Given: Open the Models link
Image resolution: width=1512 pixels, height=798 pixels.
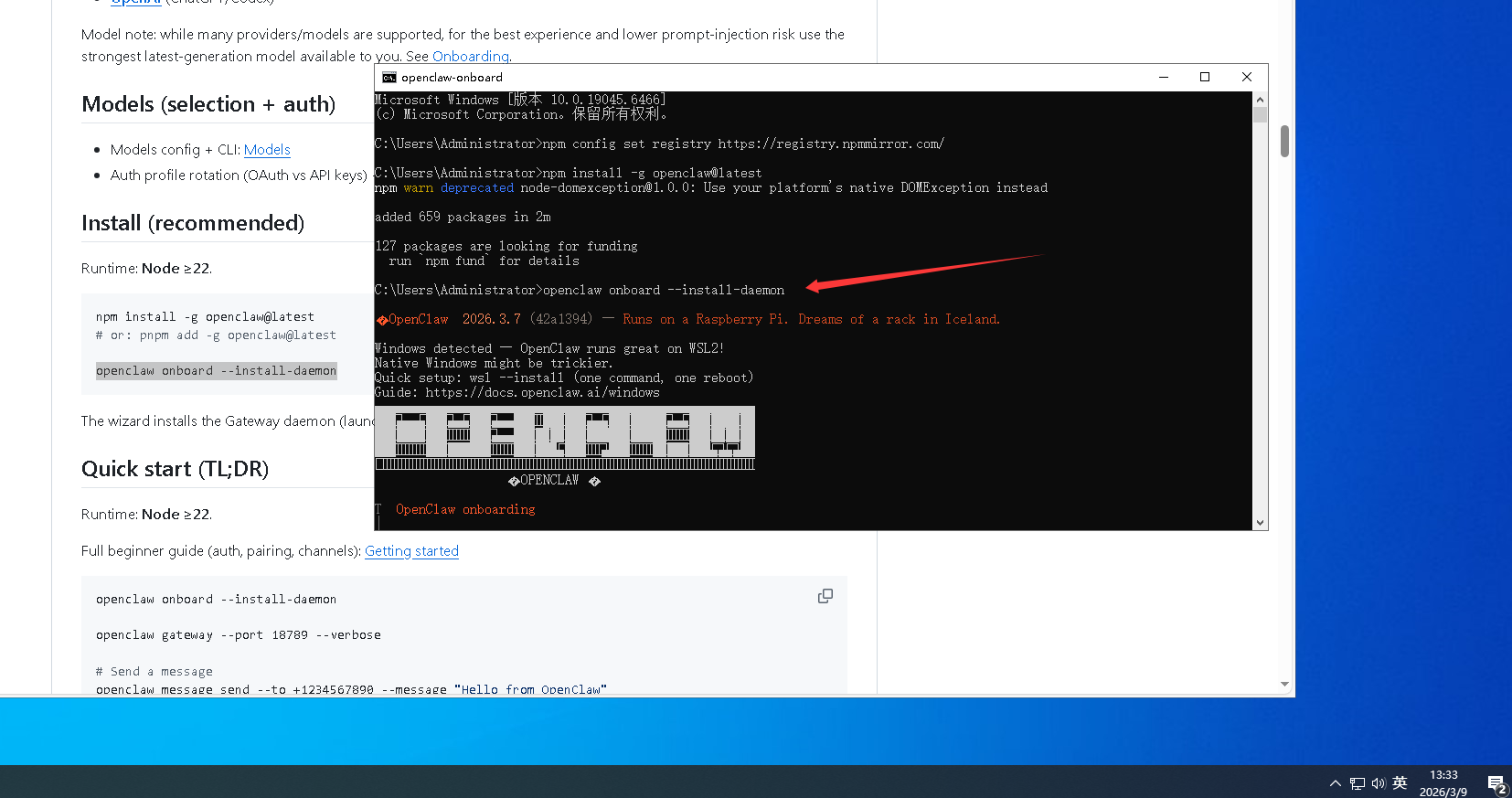Looking at the screenshot, I should (267, 150).
